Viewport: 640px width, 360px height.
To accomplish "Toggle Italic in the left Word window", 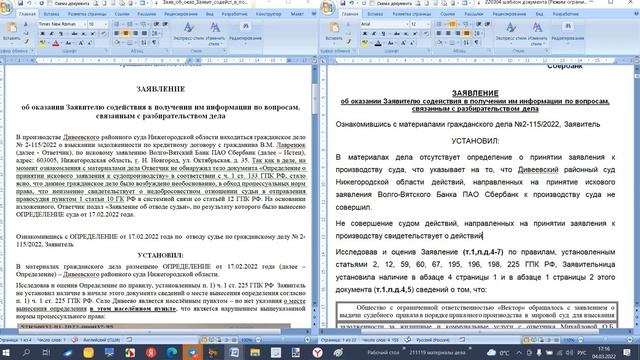I will 51,33.
